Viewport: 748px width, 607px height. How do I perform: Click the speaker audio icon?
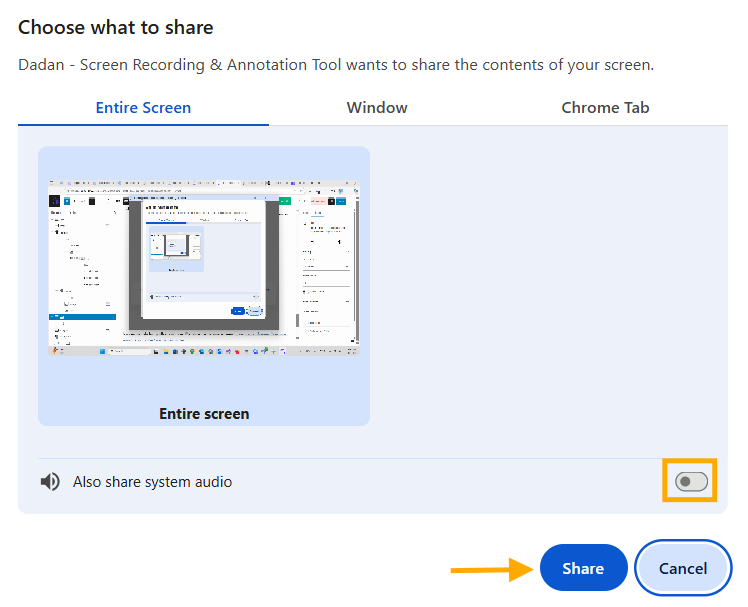point(50,482)
